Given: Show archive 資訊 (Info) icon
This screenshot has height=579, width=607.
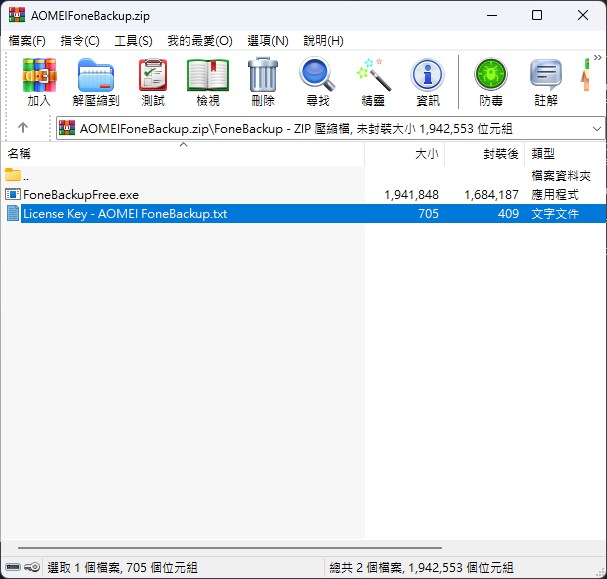Looking at the screenshot, I should point(427,82).
